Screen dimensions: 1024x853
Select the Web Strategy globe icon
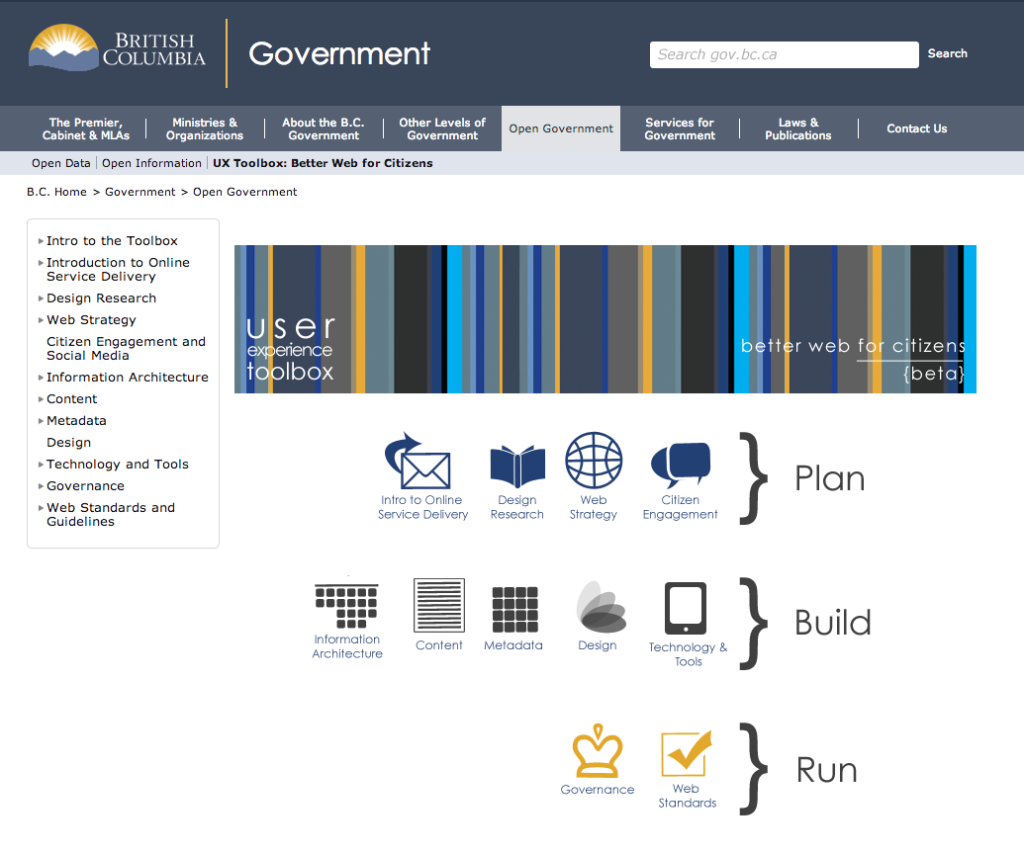593,461
